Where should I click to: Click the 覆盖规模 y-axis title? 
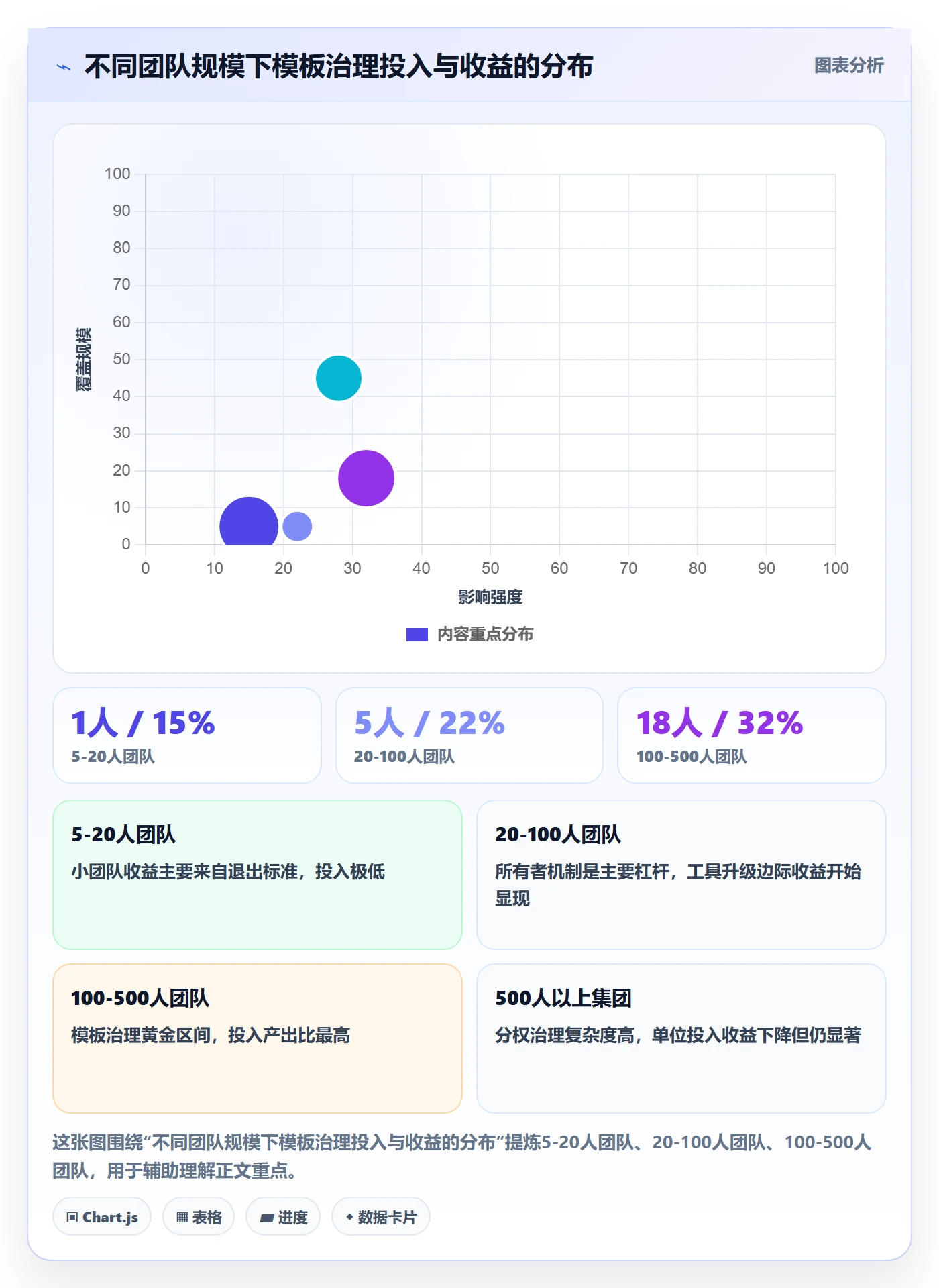coord(84,360)
